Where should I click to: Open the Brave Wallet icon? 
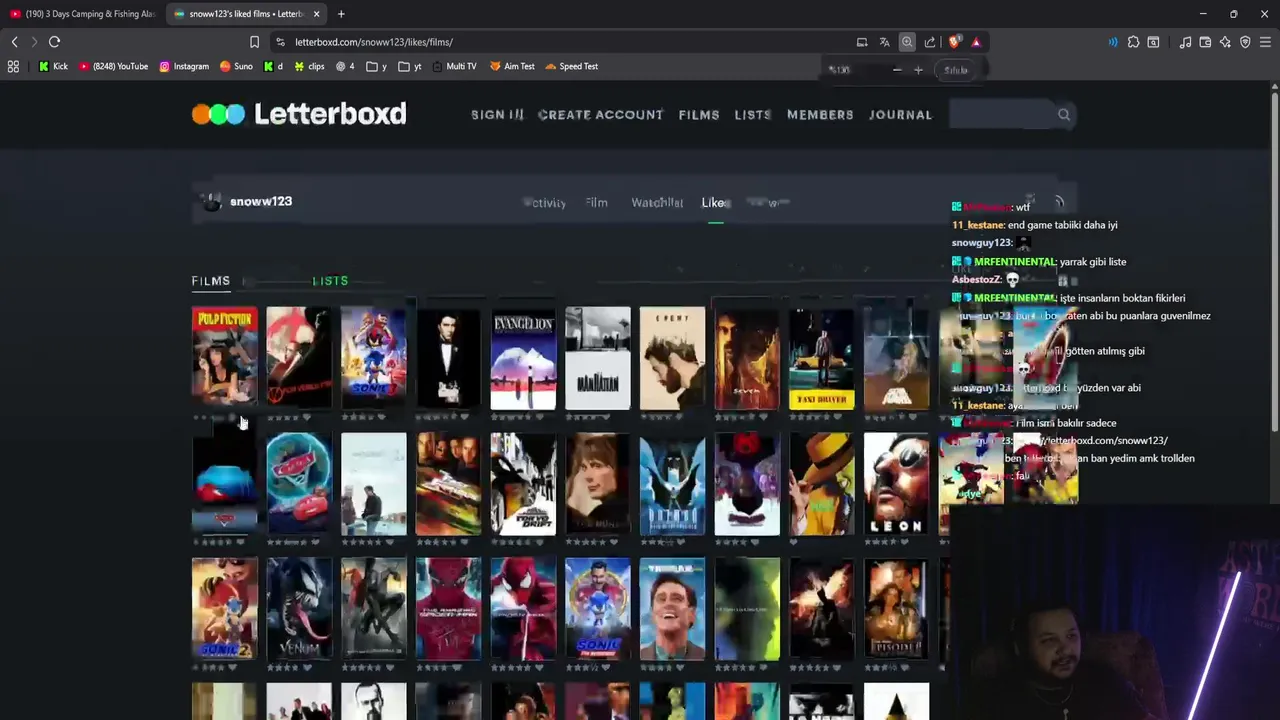click(1205, 42)
